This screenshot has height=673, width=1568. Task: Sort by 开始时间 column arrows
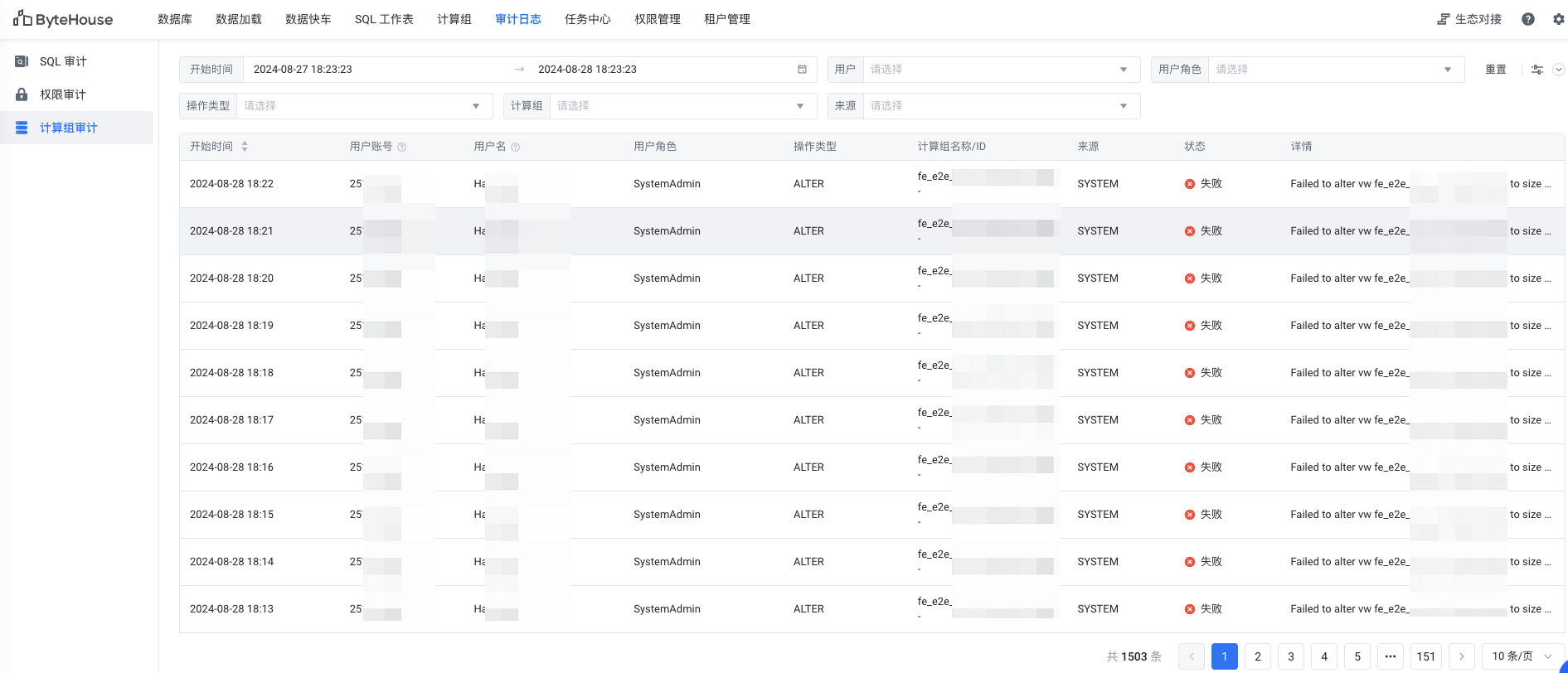[245, 147]
